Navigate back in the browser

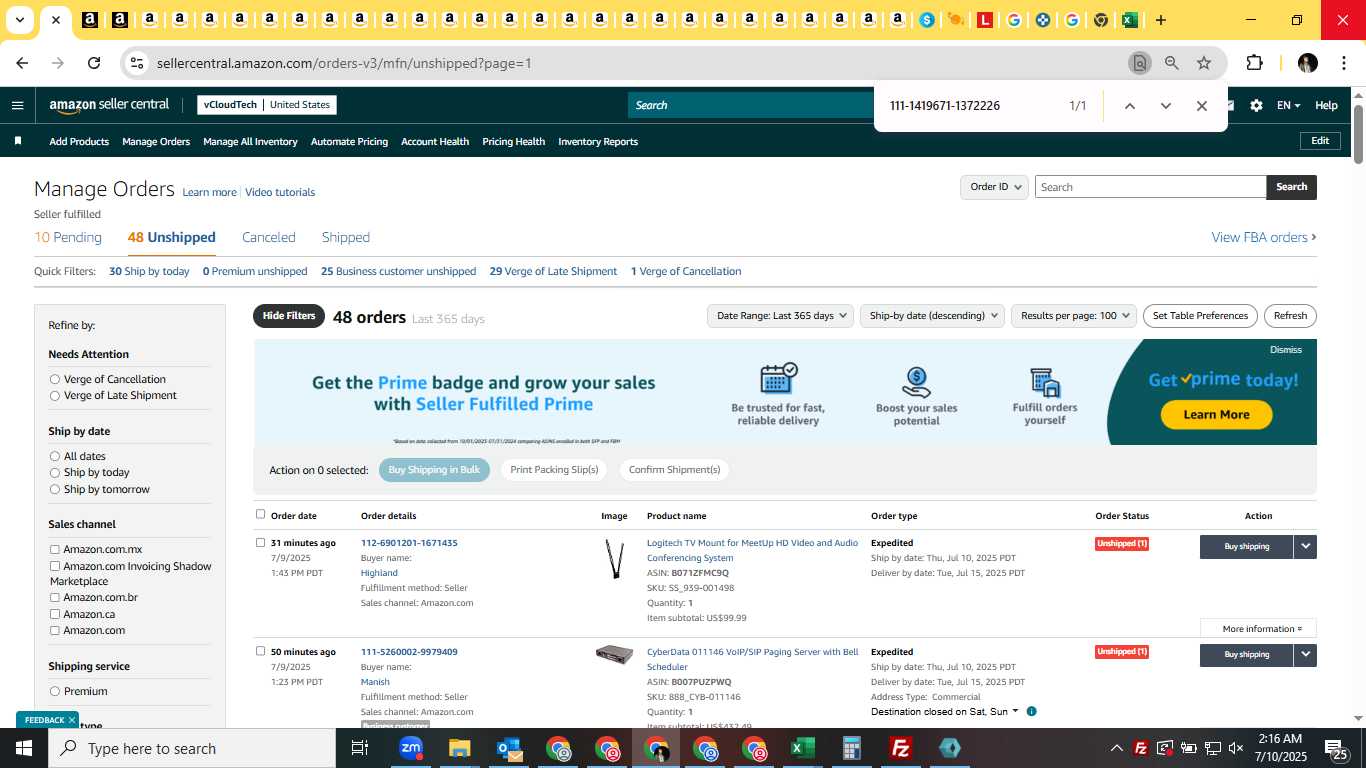(22, 63)
